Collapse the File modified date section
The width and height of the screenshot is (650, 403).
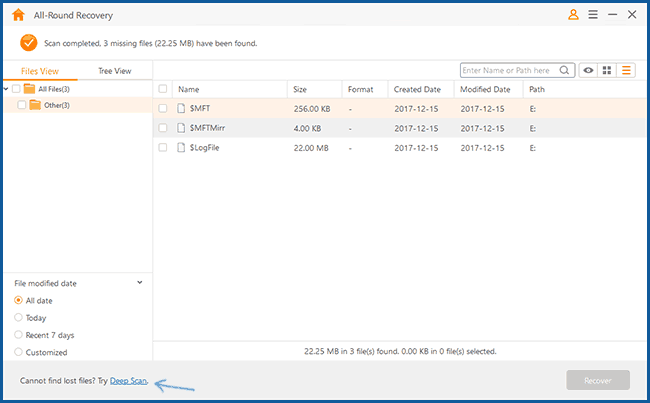point(139,283)
